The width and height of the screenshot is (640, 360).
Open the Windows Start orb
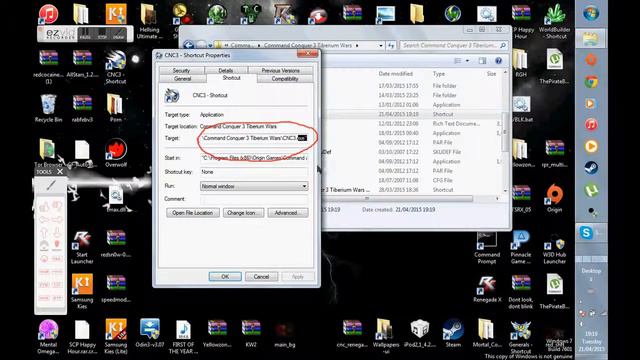[591, 13]
